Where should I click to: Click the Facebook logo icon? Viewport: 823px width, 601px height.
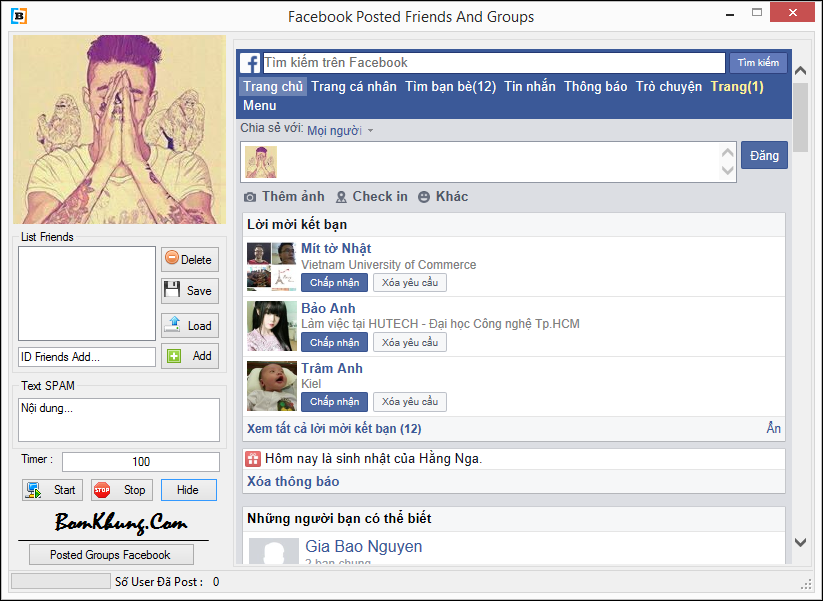click(x=250, y=63)
